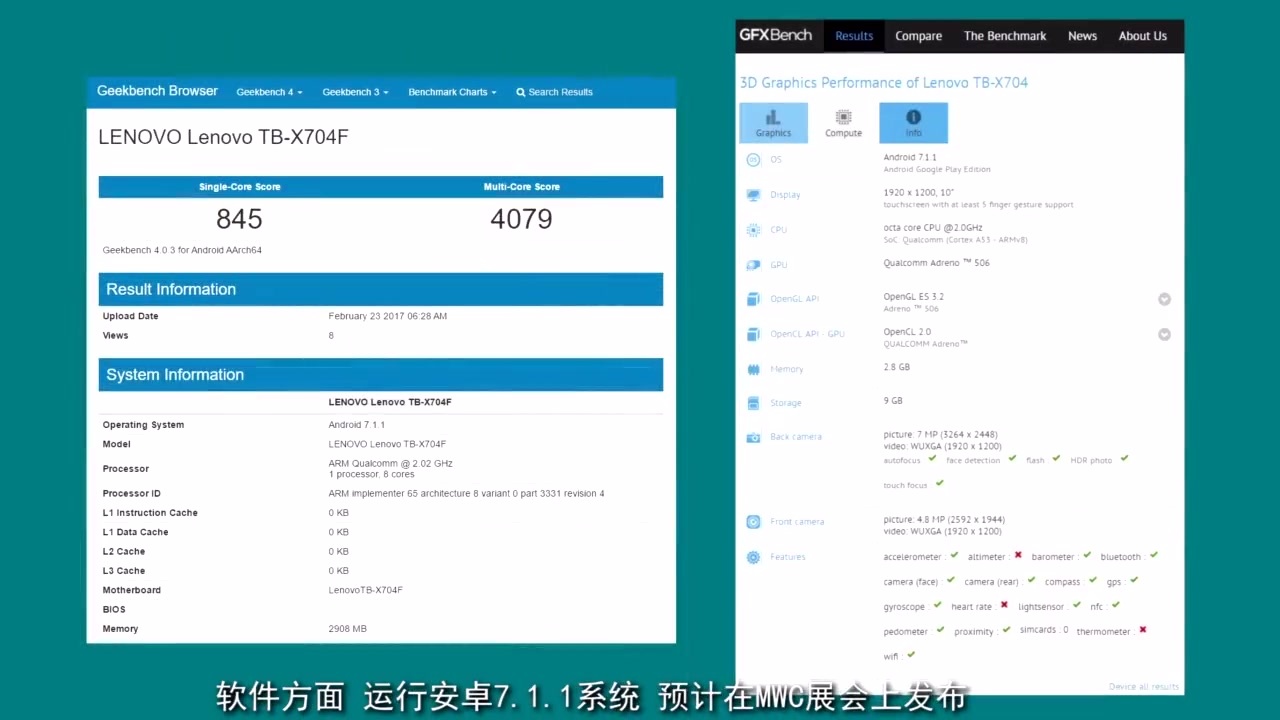Click the LenovoTB-X704F motherboard value

pyautogui.click(x=365, y=590)
